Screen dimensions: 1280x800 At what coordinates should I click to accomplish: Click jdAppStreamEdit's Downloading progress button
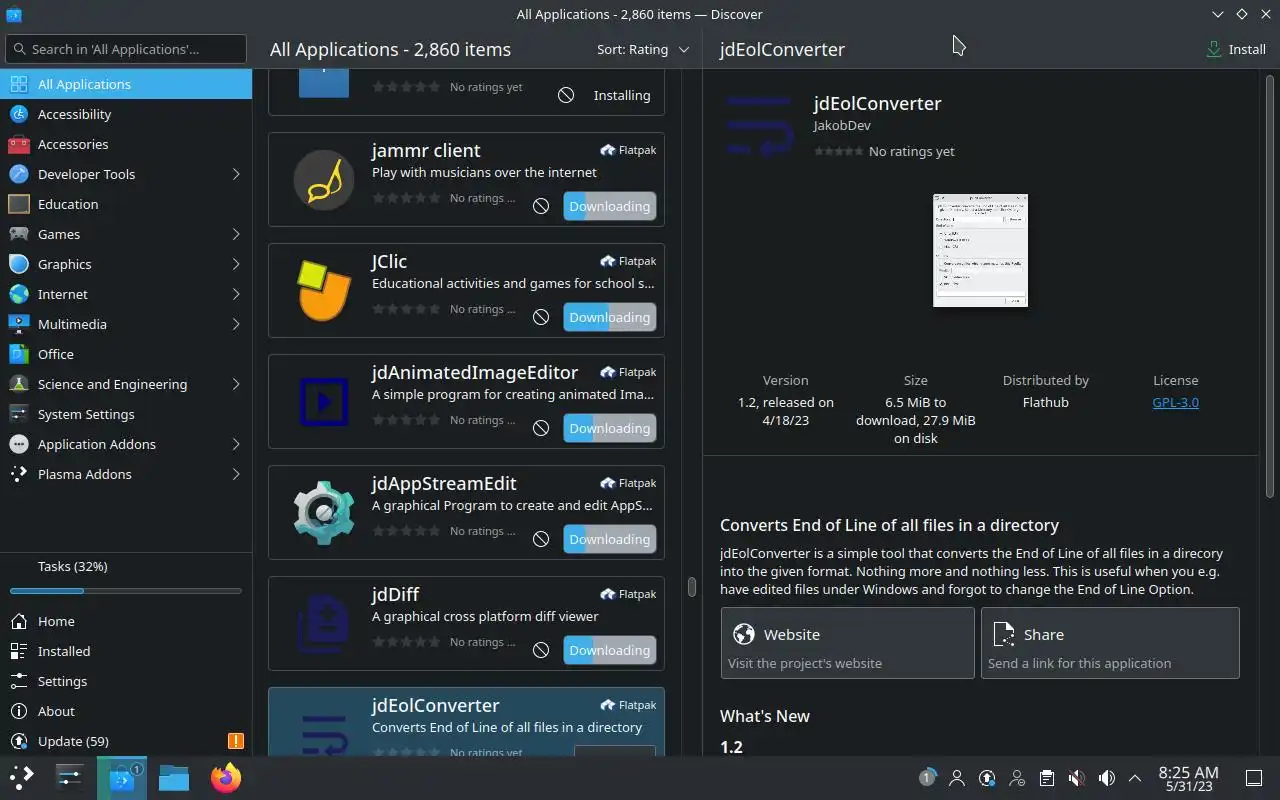610,539
